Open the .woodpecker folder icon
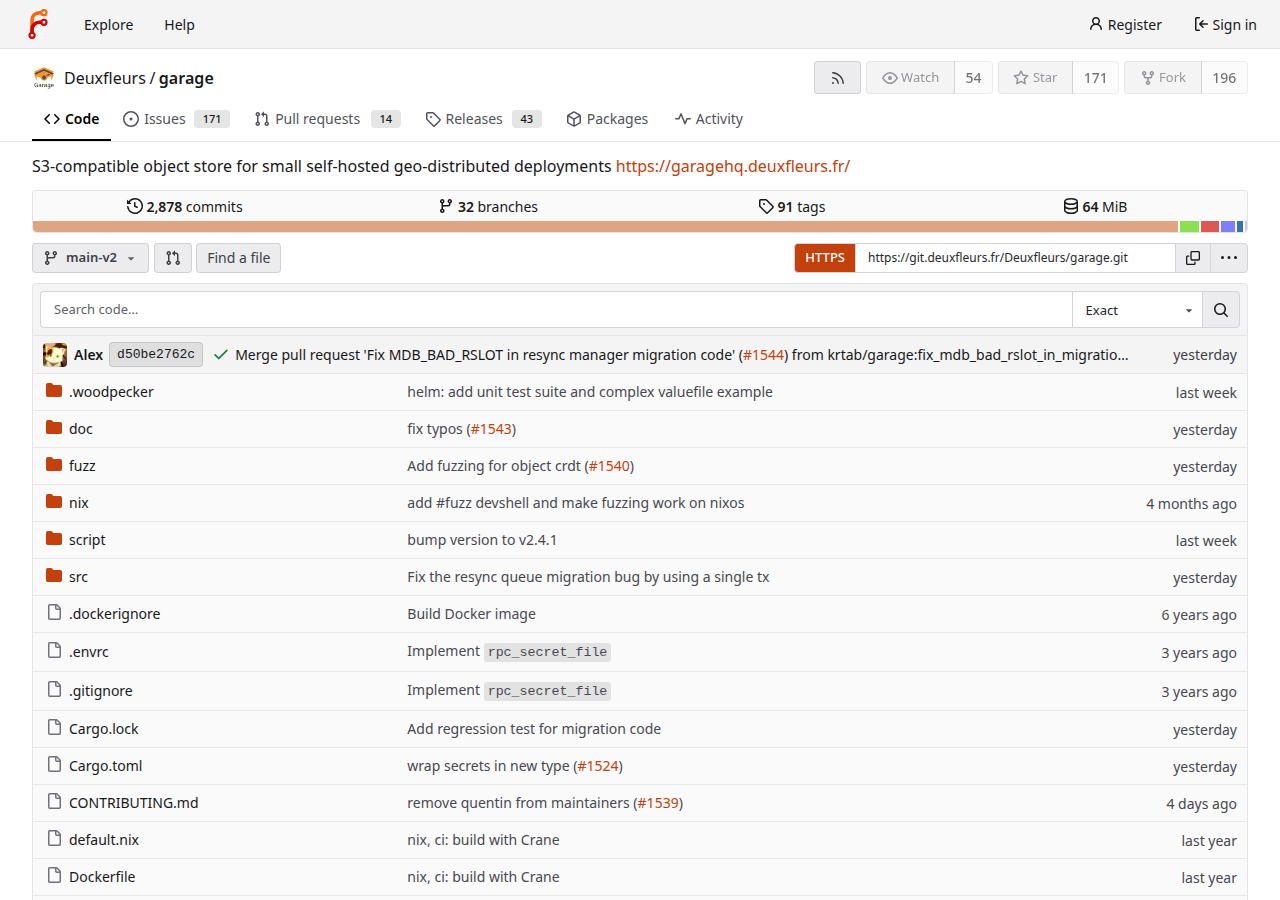The image size is (1280, 900). click(54, 391)
